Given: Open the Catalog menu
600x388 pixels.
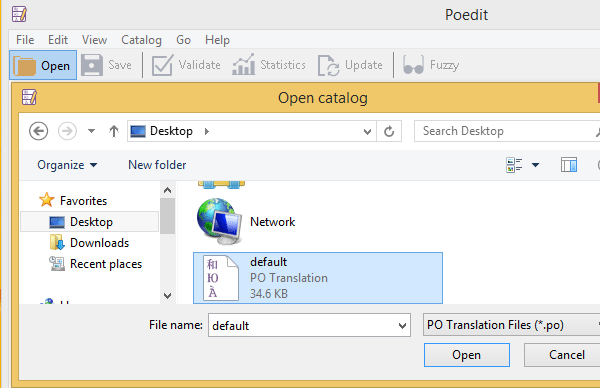Looking at the screenshot, I should click(x=141, y=40).
